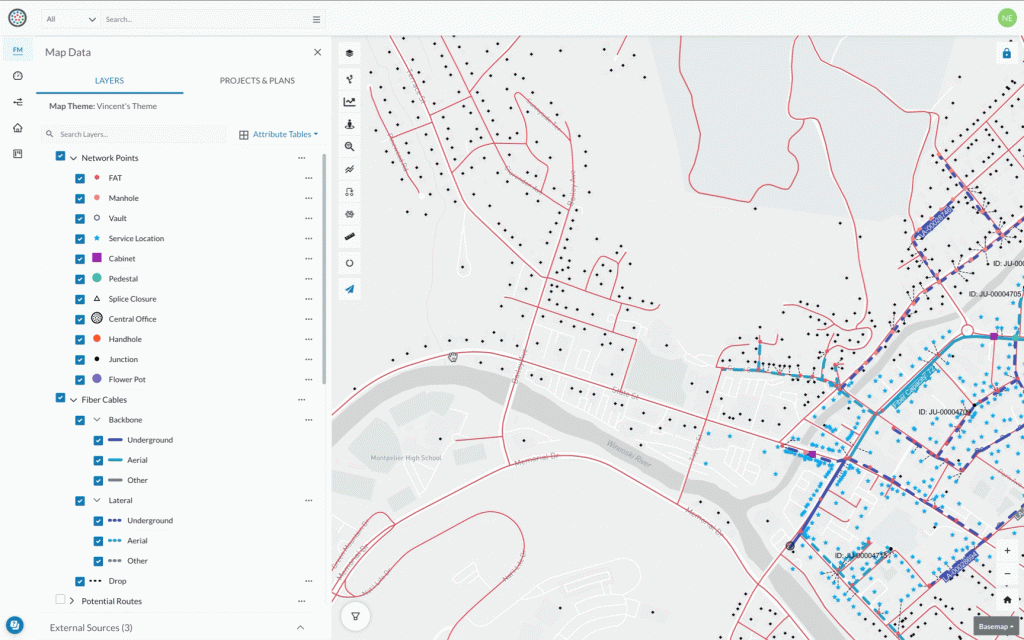Open the dashboard gauge icon in sidebar

[x=18, y=76]
